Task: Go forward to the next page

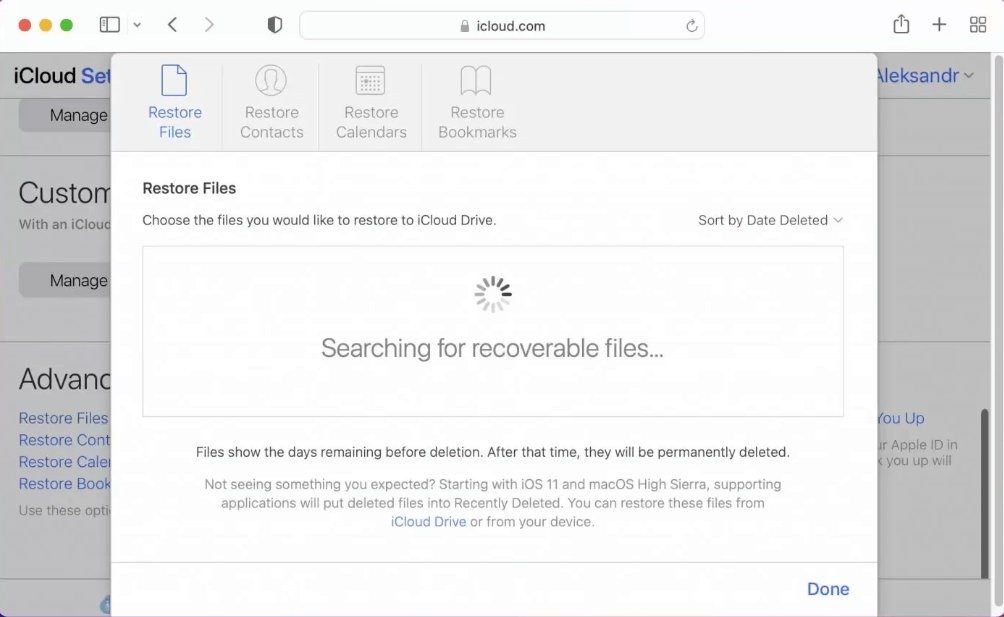Action: coord(209,25)
